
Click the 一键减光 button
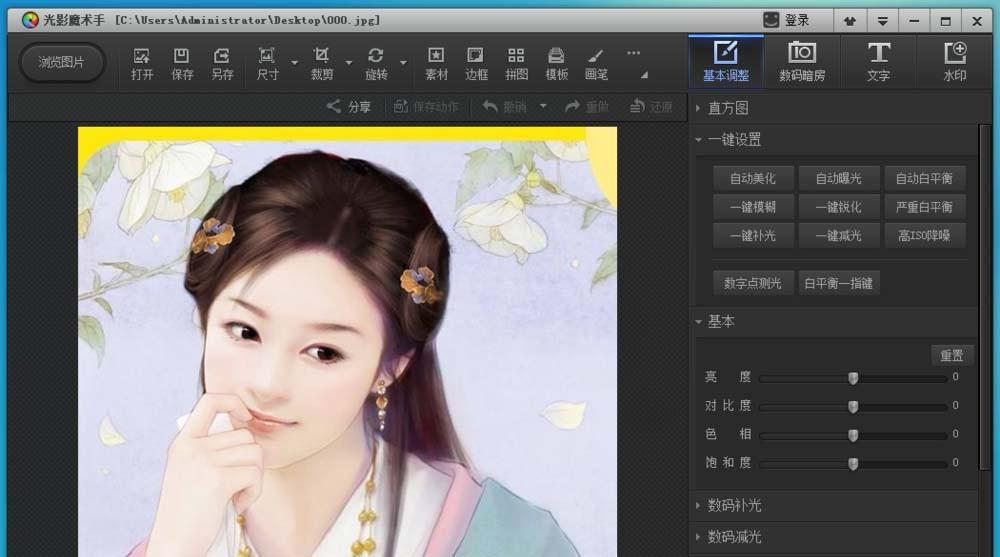point(839,235)
